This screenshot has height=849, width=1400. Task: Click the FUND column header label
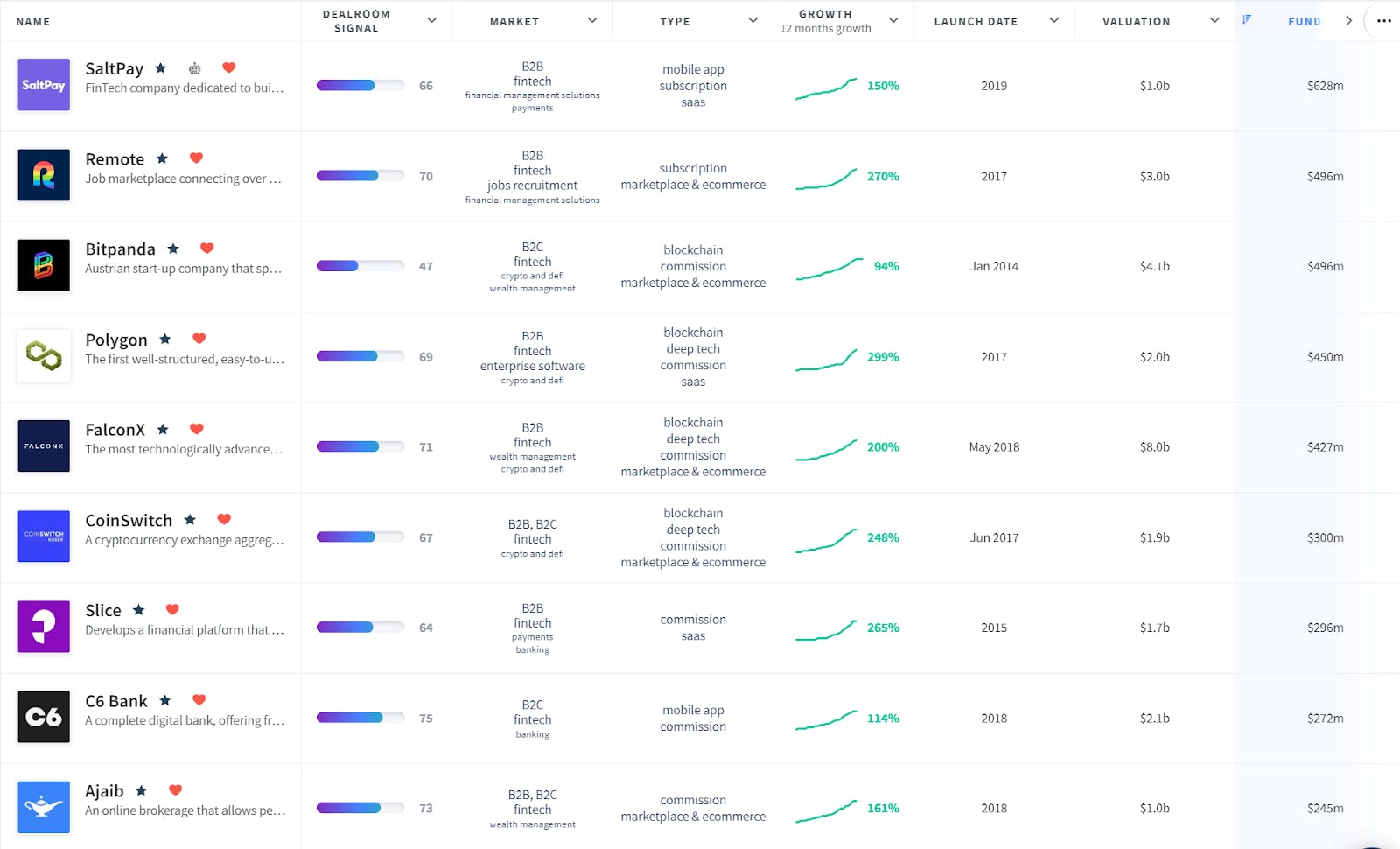(1305, 21)
